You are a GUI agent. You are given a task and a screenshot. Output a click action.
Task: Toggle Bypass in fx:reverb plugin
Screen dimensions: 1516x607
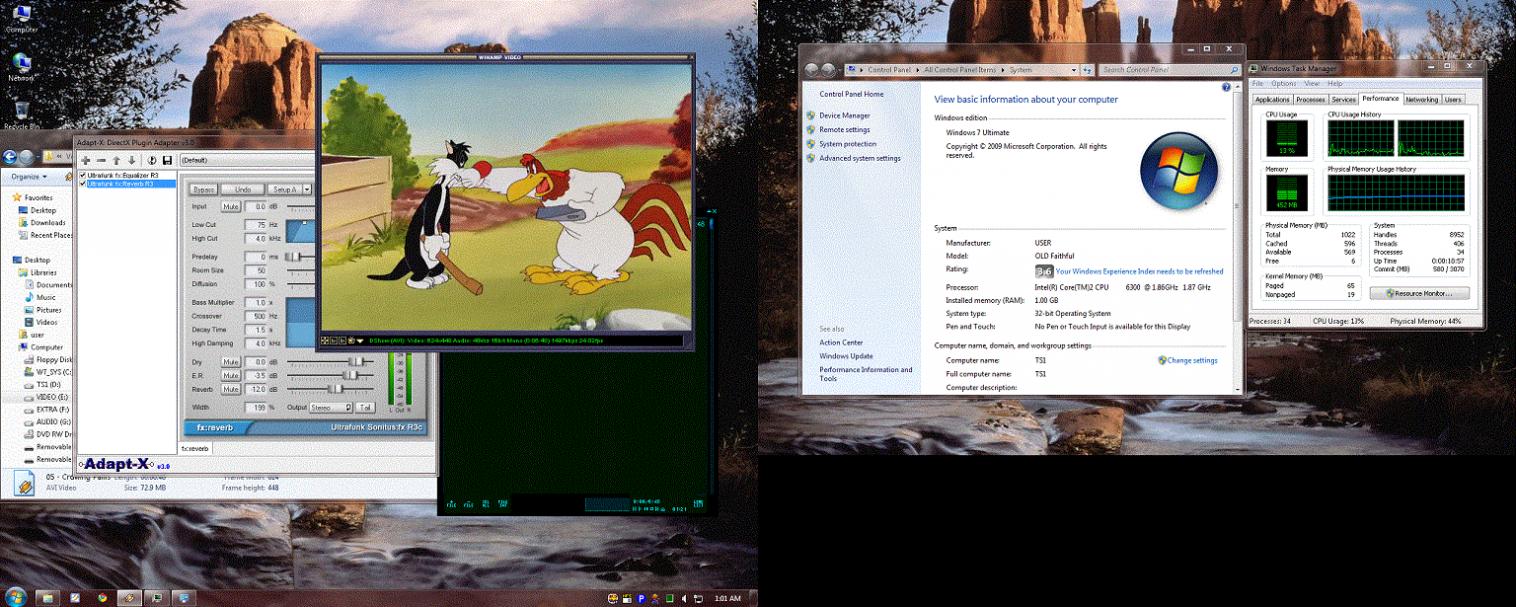[x=204, y=189]
